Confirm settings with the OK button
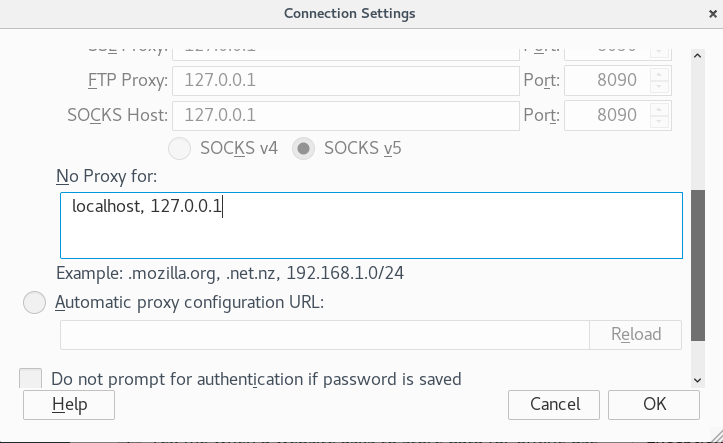This screenshot has width=723, height=443. click(x=654, y=405)
